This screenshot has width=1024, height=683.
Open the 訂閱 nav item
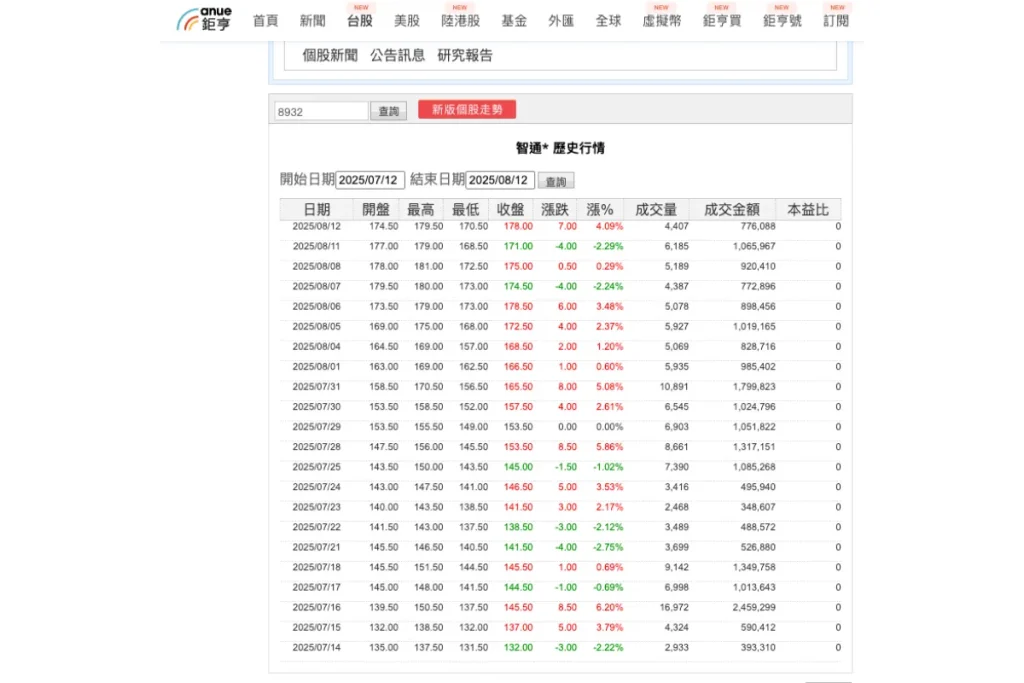tap(836, 21)
